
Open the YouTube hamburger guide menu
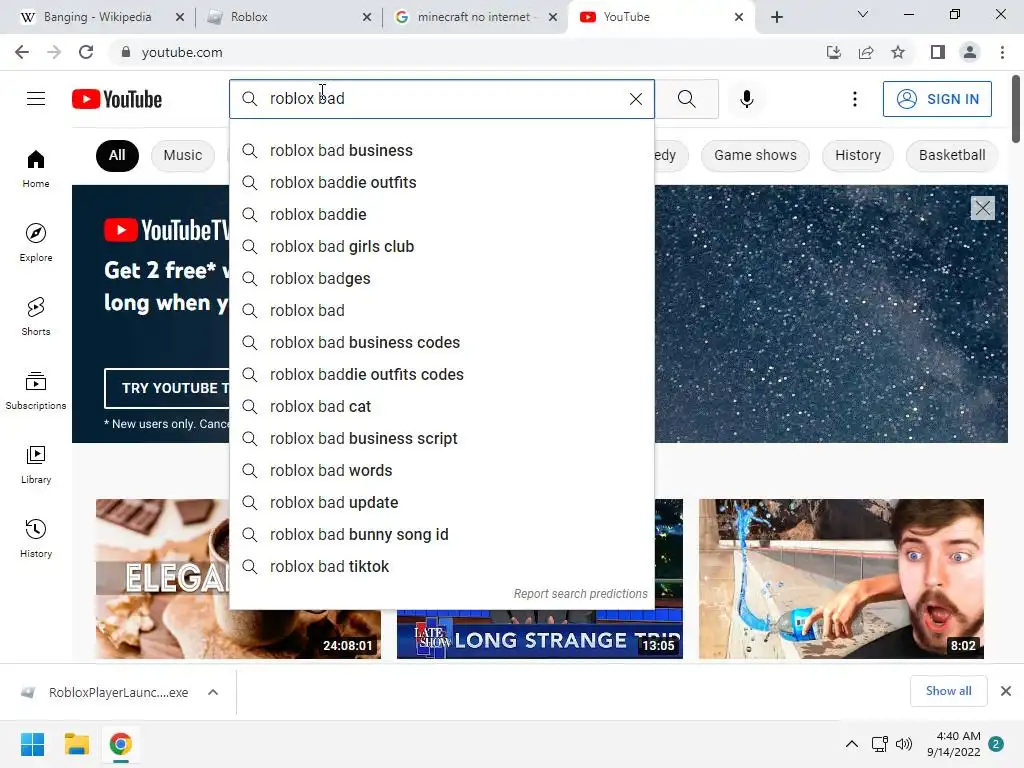pyautogui.click(x=36, y=99)
